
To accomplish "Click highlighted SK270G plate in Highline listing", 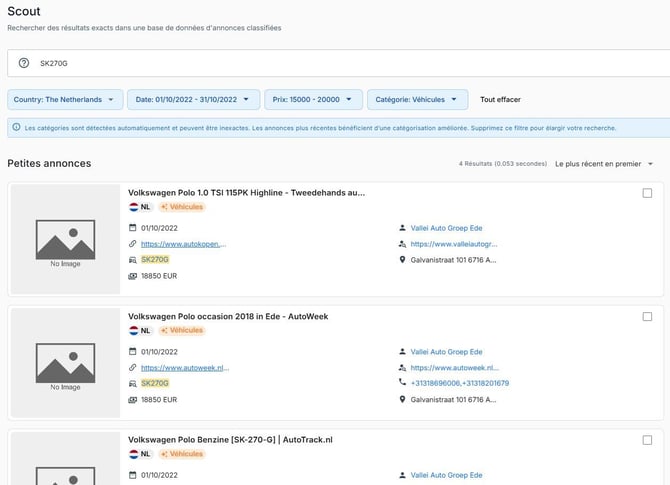I will pos(155,259).
